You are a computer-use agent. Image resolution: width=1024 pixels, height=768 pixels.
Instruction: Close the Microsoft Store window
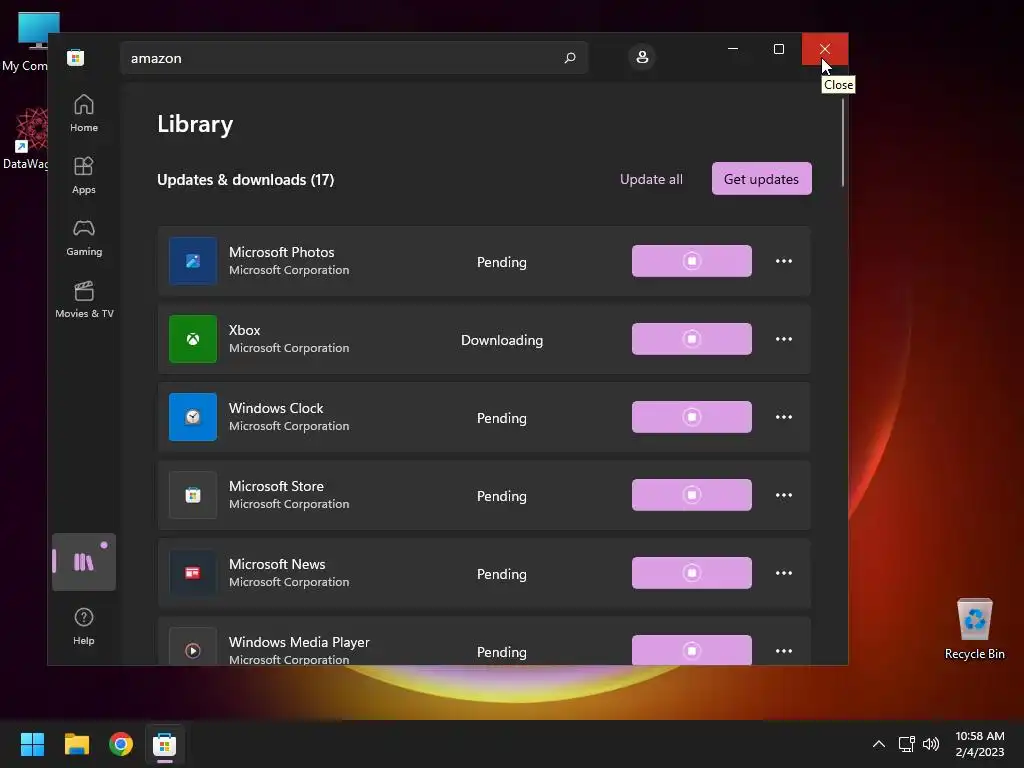click(x=825, y=49)
